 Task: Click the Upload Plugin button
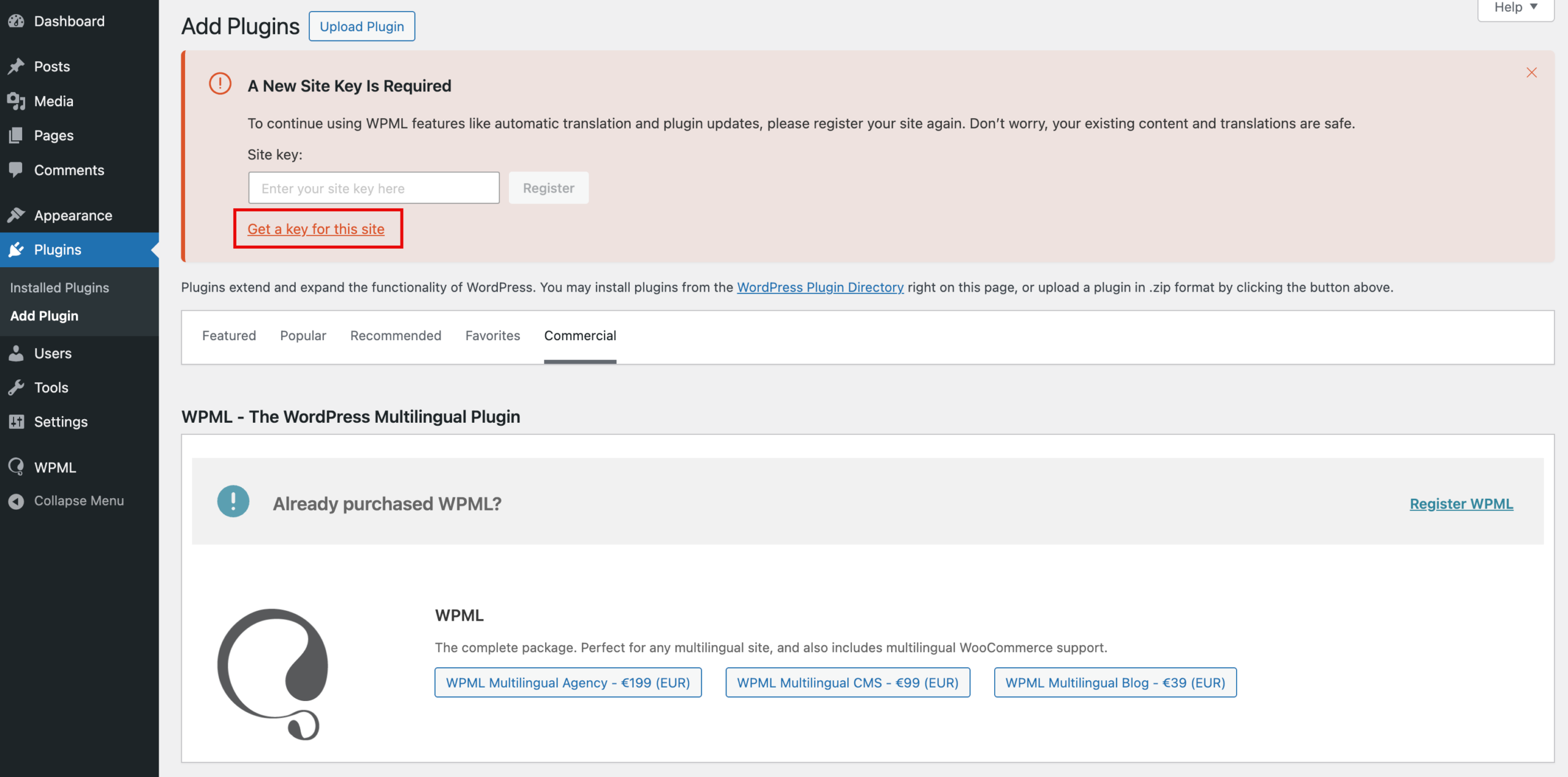(361, 26)
